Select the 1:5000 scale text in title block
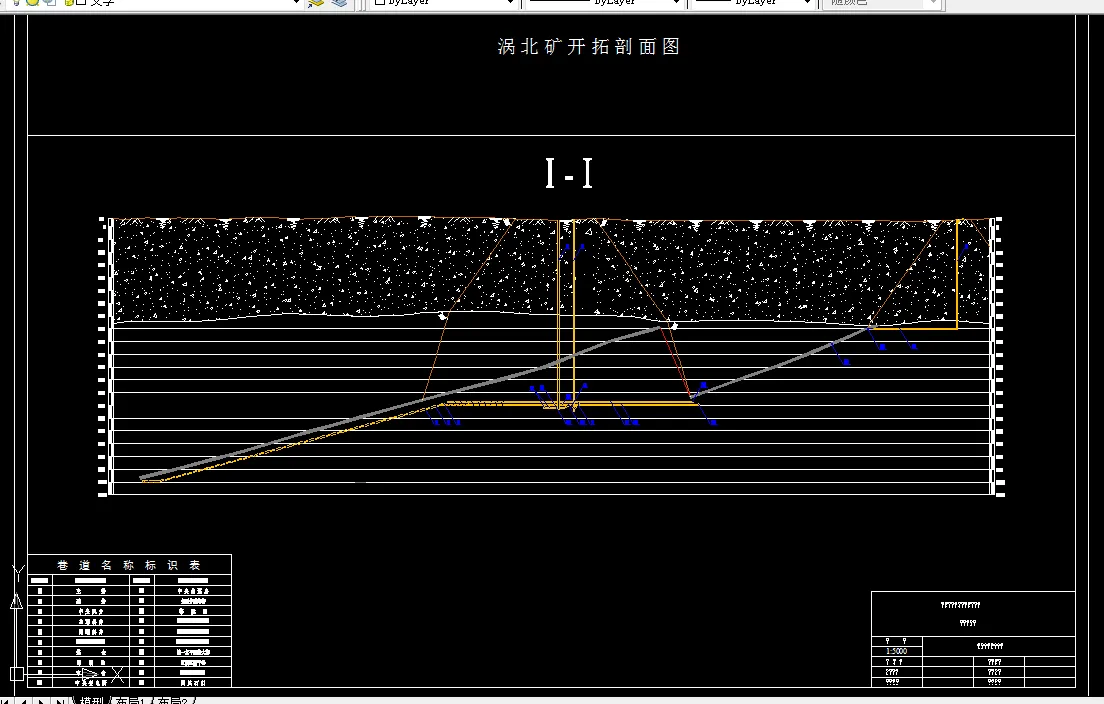The width and height of the screenshot is (1104, 704). pos(896,651)
